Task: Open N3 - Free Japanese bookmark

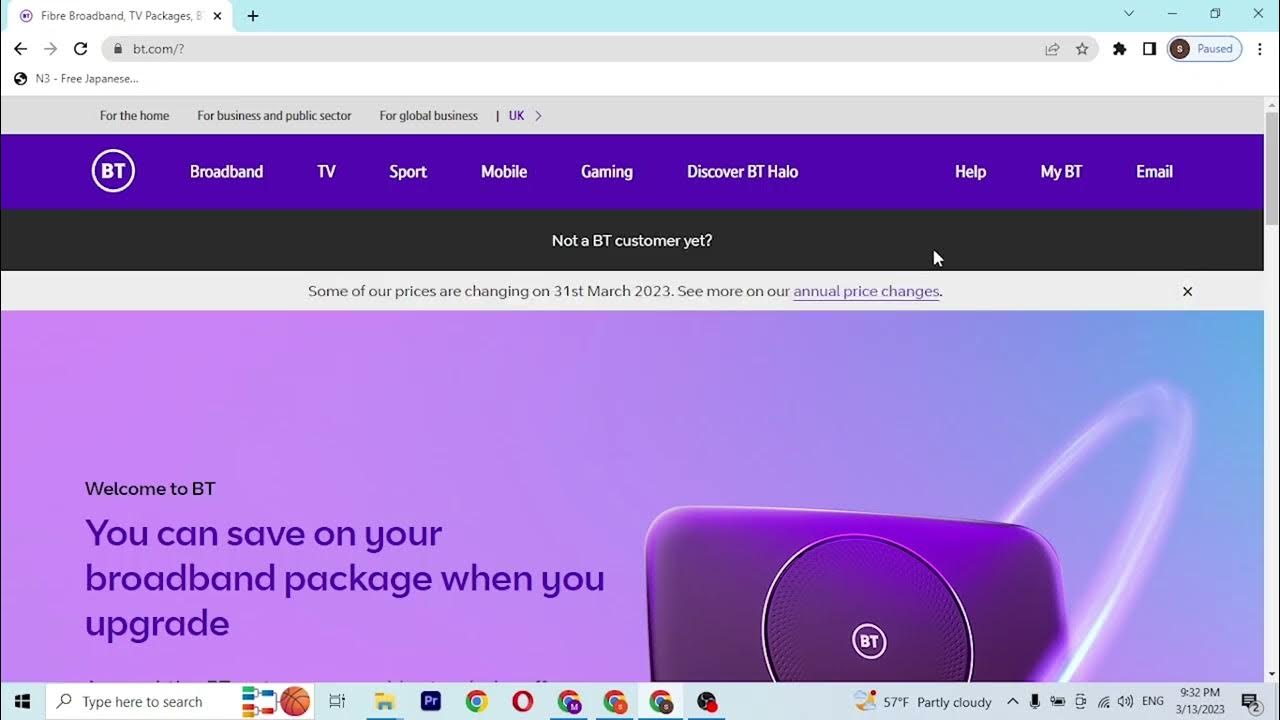Action: tap(77, 79)
